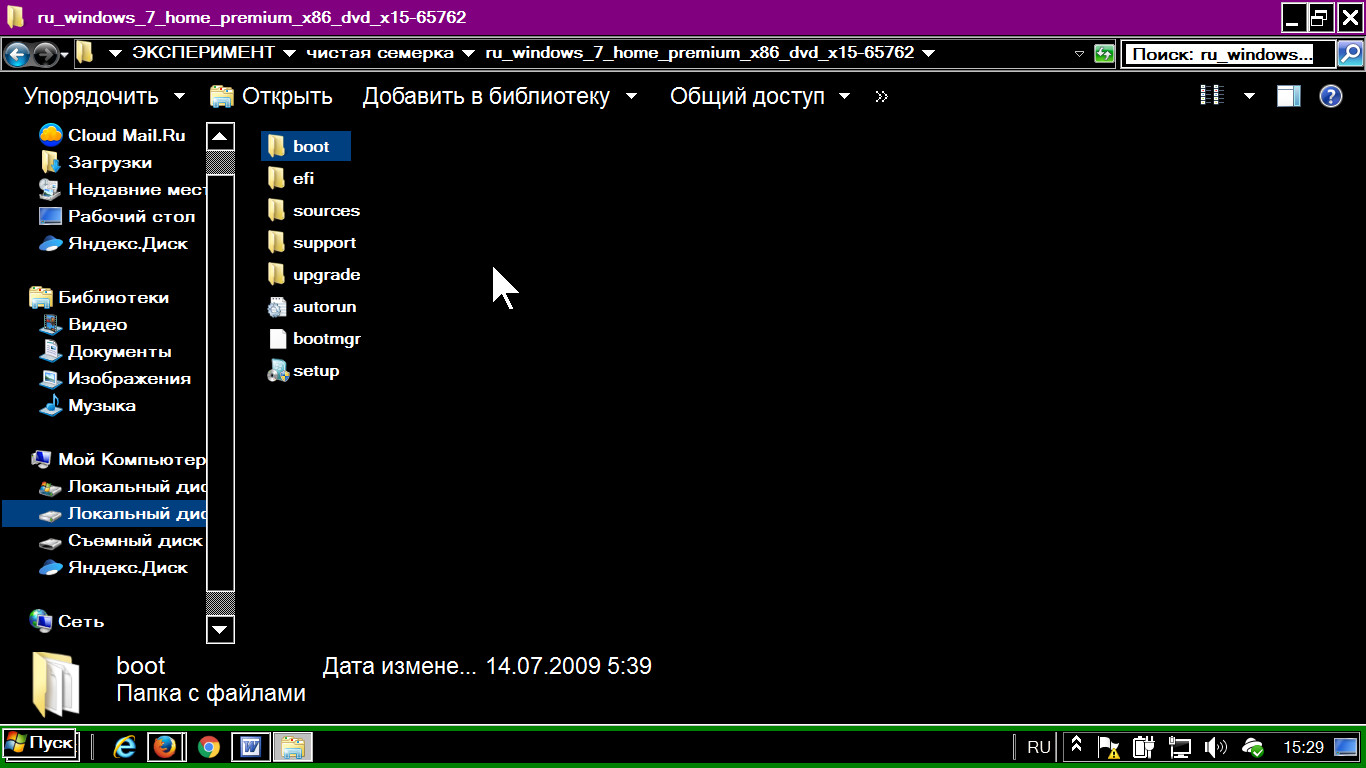Image resolution: width=1366 pixels, height=768 pixels.
Task: Open volume control in system tray
Action: click(x=1216, y=747)
